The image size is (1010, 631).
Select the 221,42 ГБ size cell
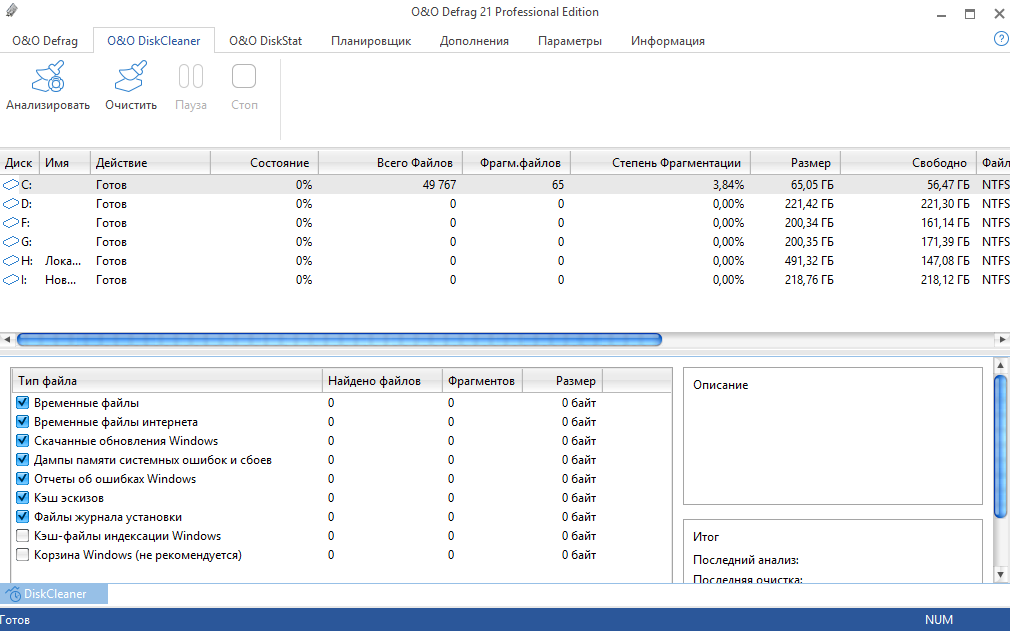click(809, 203)
